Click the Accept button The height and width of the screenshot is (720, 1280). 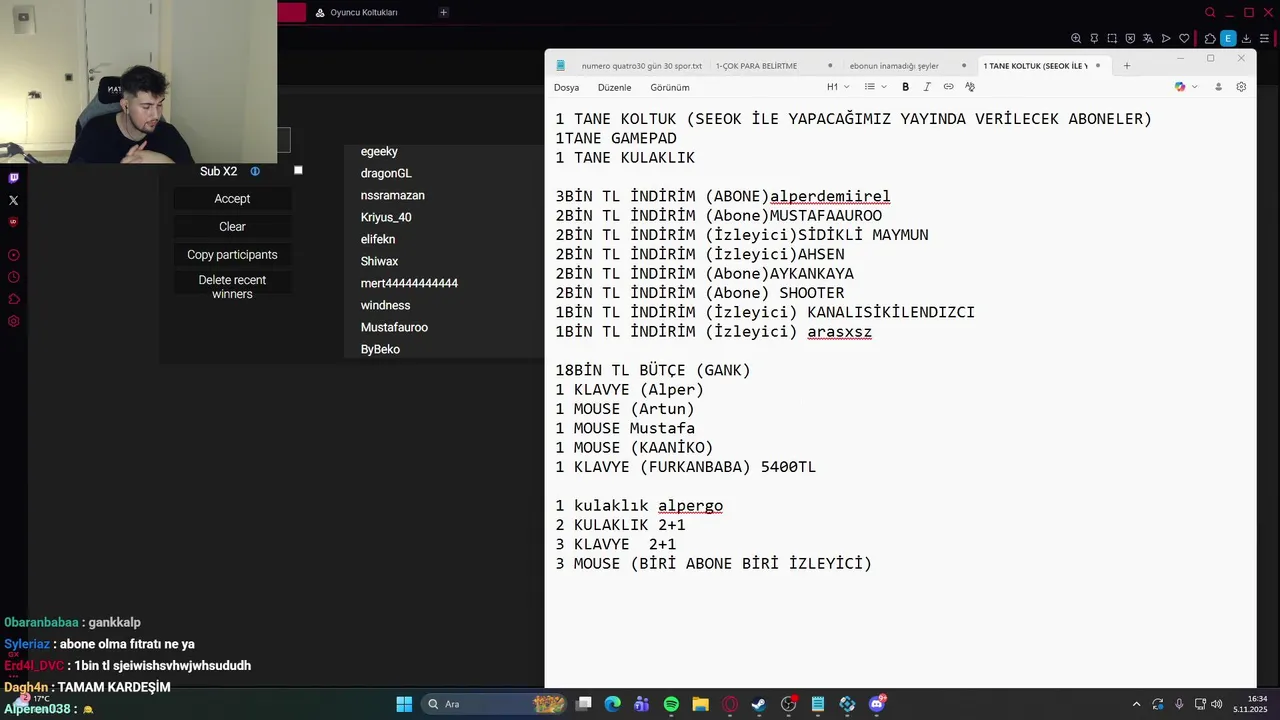tap(232, 199)
